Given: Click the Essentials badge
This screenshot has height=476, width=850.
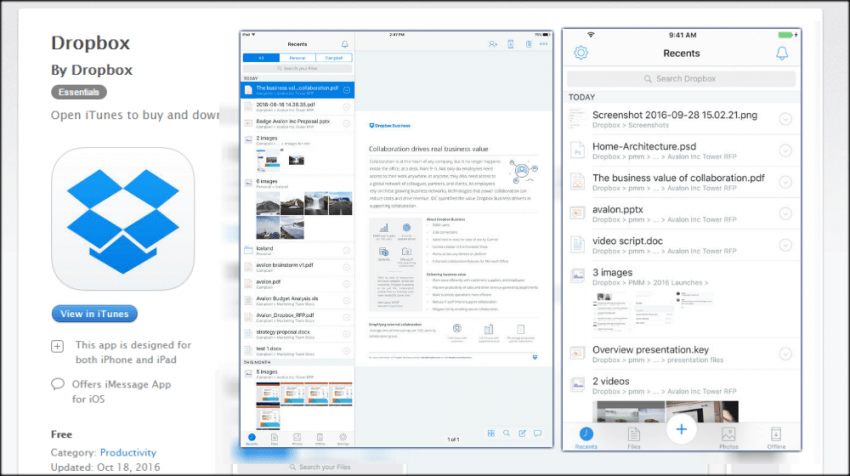Looking at the screenshot, I should pos(79,92).
